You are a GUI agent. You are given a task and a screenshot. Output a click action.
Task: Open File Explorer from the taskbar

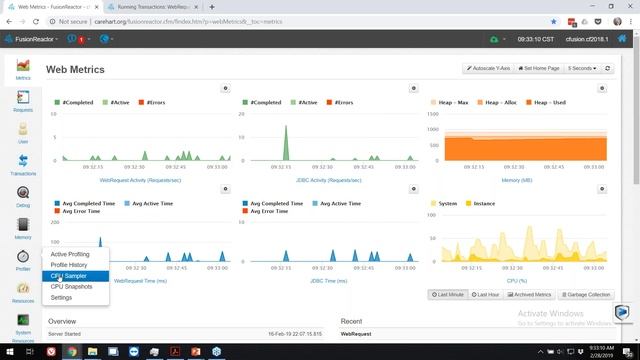coord(93,351)
